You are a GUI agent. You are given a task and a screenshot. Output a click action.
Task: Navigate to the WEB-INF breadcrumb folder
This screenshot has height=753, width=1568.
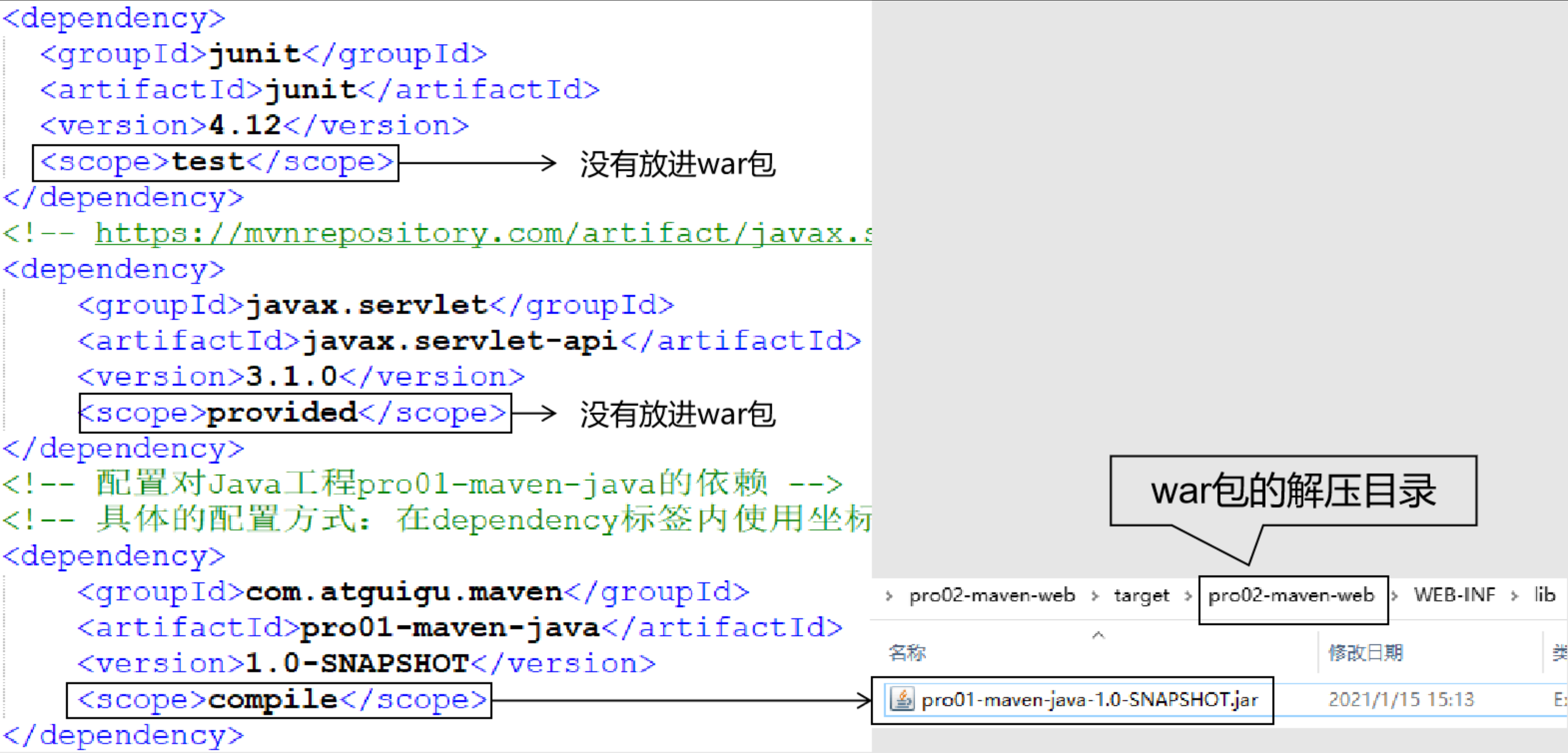tap(1455, 596)
